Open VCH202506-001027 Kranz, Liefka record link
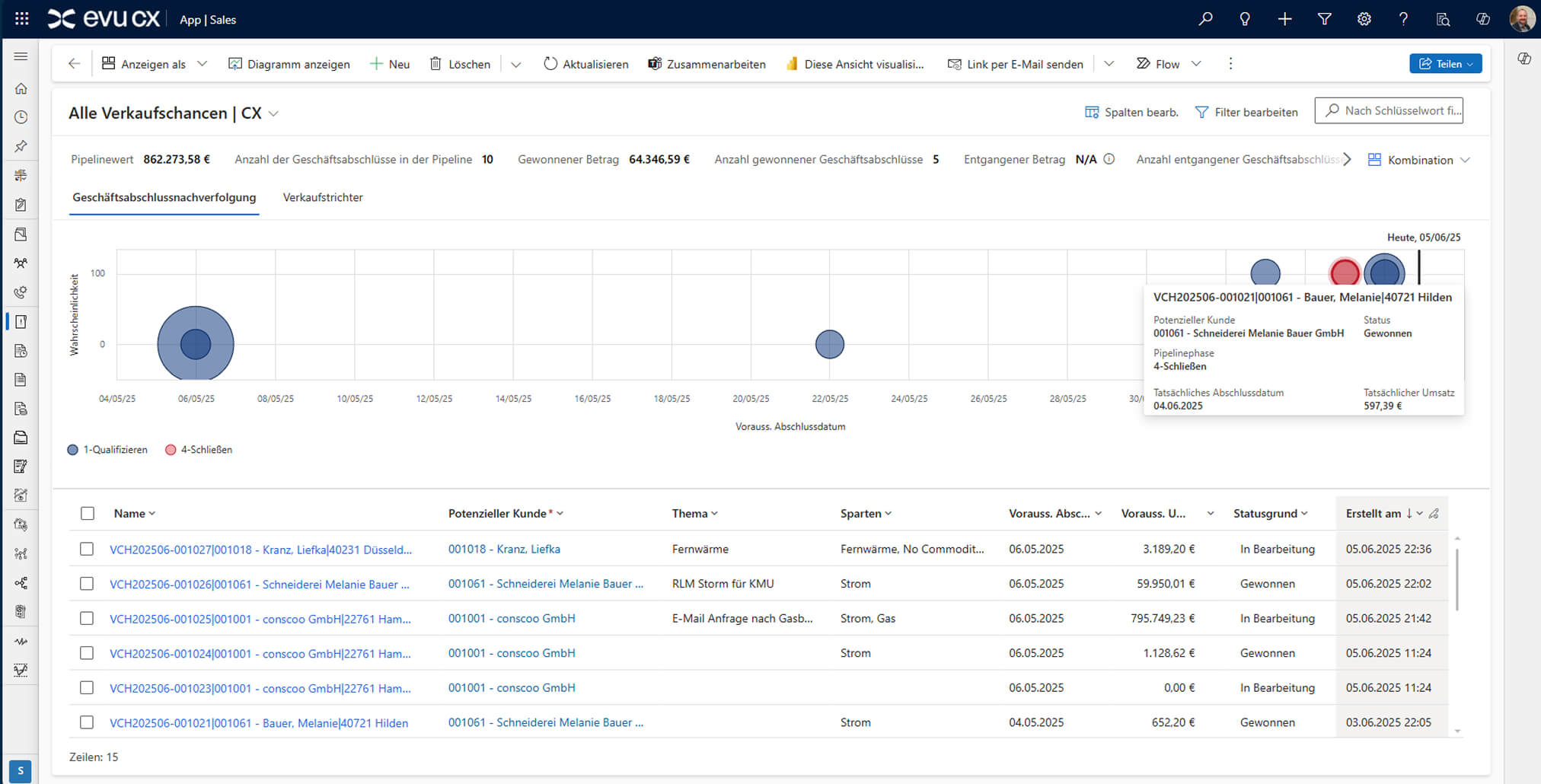Screen dimensions: 1541x784 click(261, 550)
